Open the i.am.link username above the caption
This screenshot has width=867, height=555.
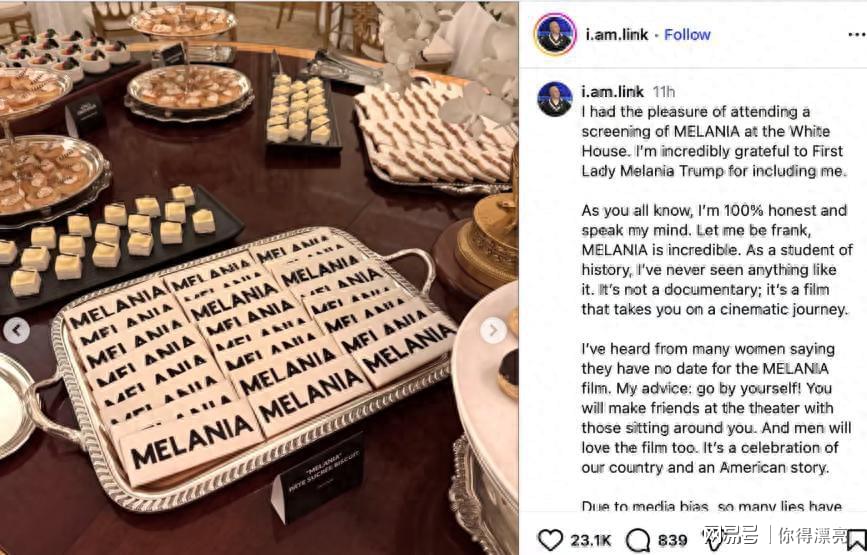(x=612, y=92)
